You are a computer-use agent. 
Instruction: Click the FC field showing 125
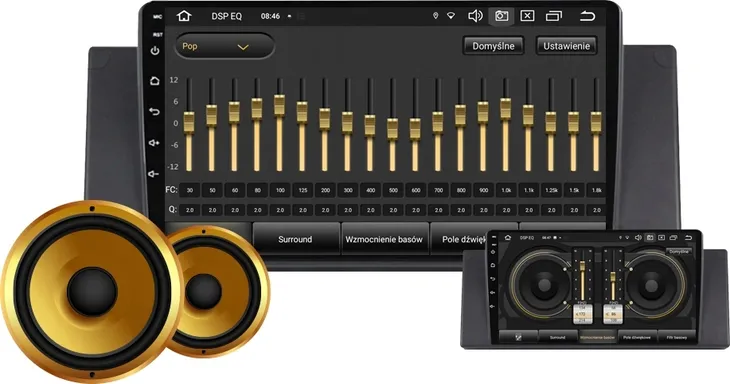(303, 190)
